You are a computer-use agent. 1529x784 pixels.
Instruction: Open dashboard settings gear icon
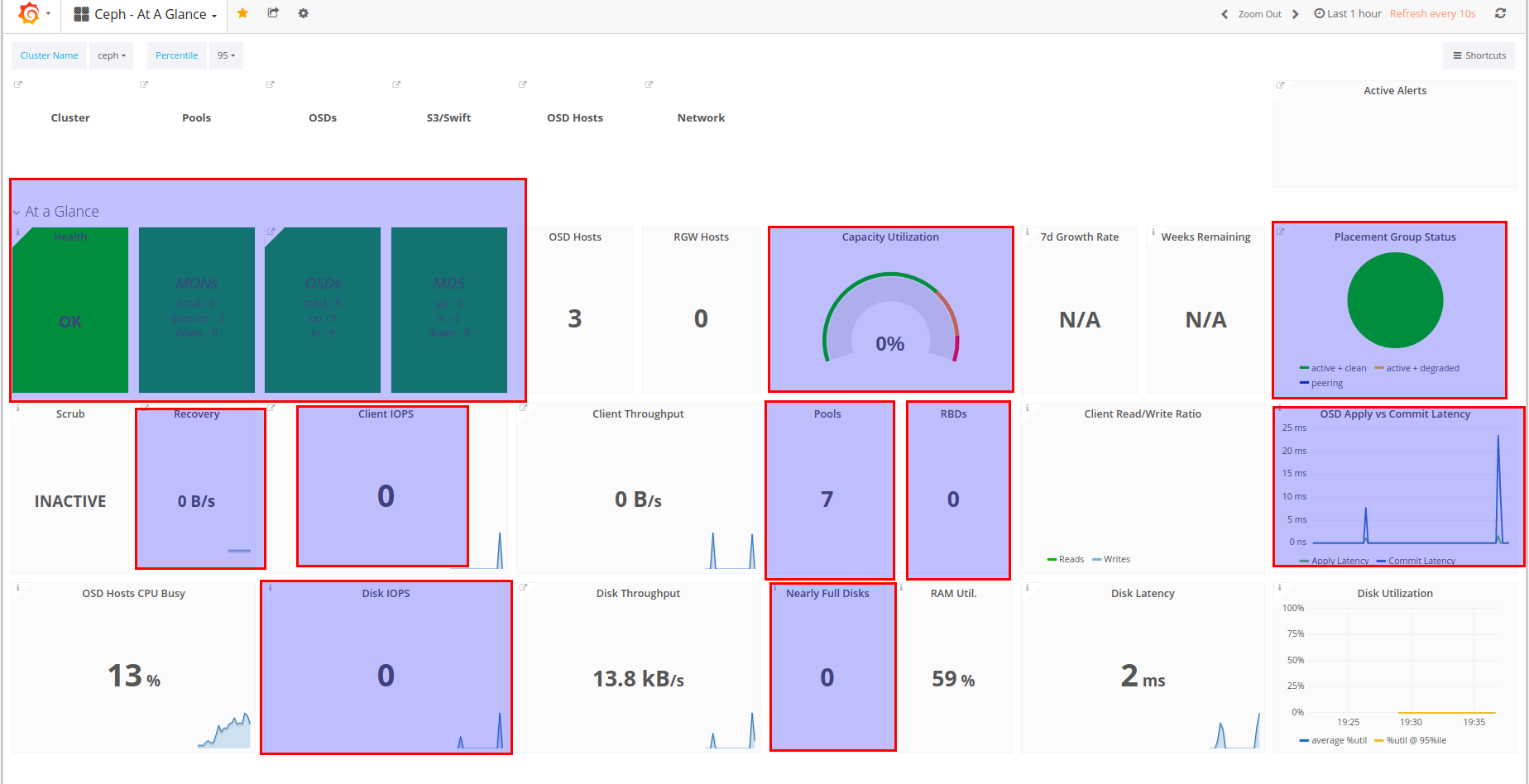[x=304, y=13]
